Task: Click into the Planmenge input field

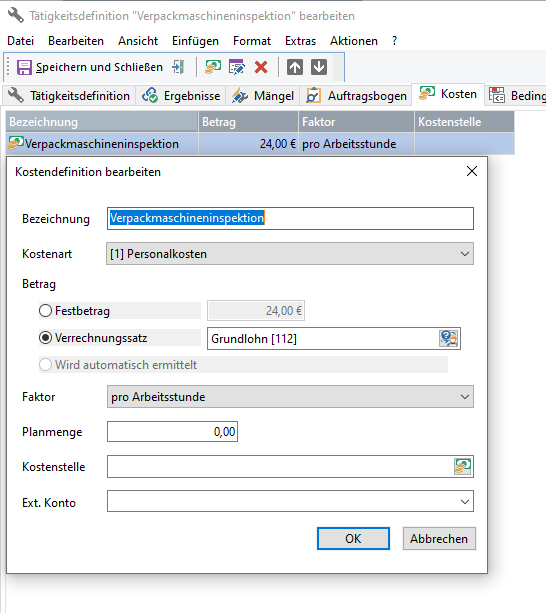Action: tap(172, 432)
